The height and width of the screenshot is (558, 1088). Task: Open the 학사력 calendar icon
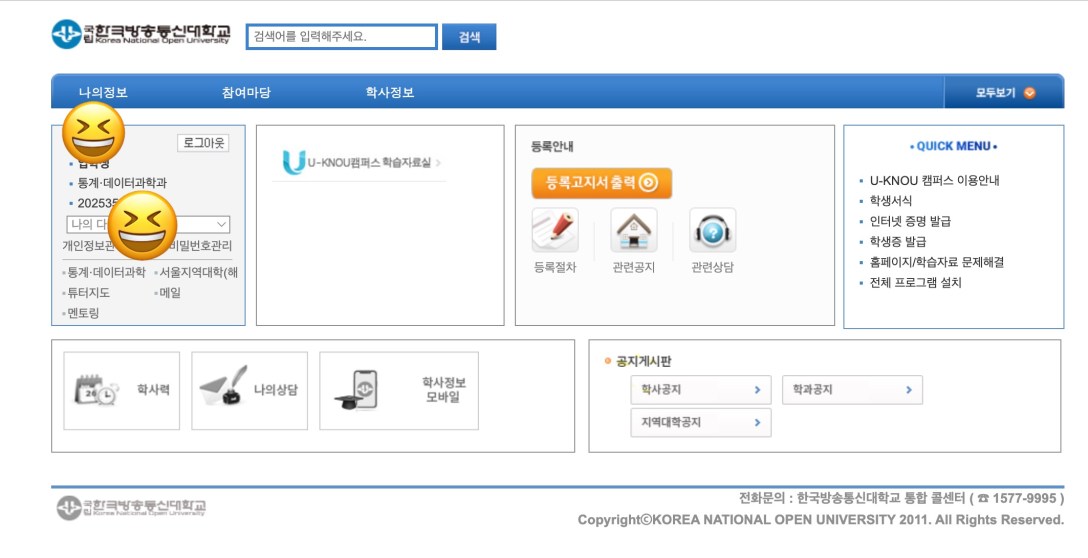[x=95, y=390]
